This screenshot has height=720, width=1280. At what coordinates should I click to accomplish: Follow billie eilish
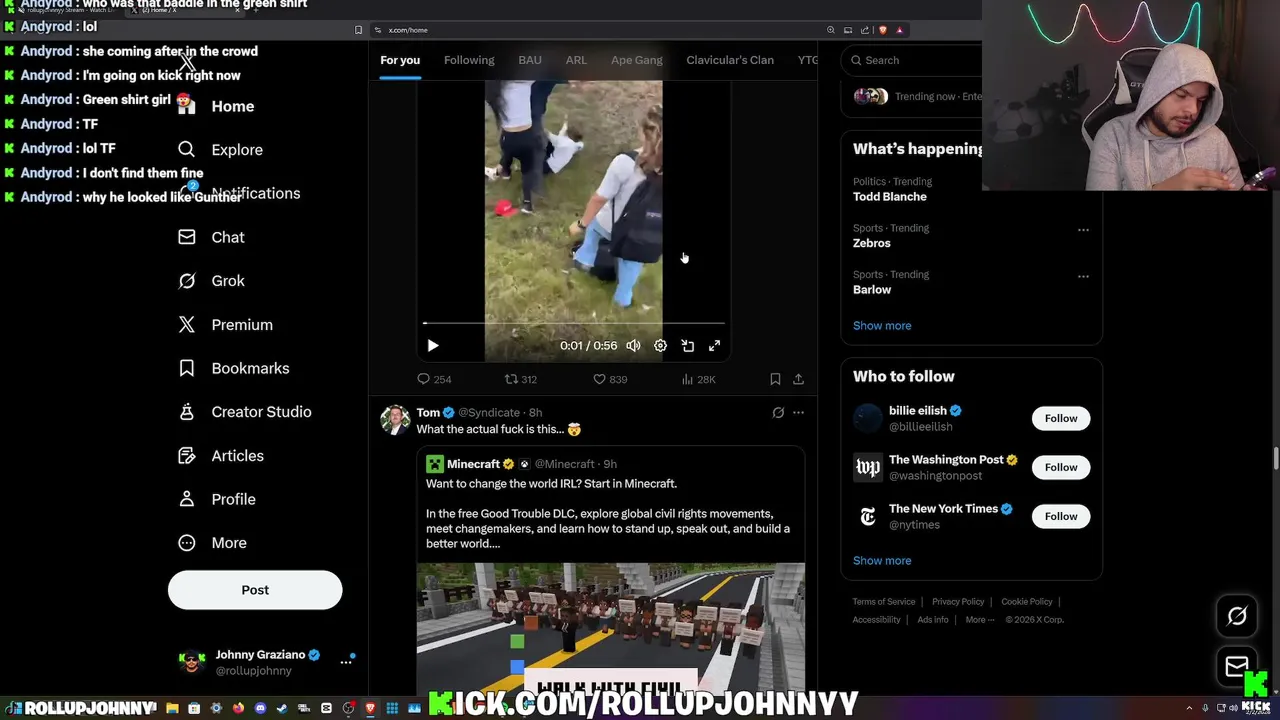pyautogui.click(x=1061, y=419)
